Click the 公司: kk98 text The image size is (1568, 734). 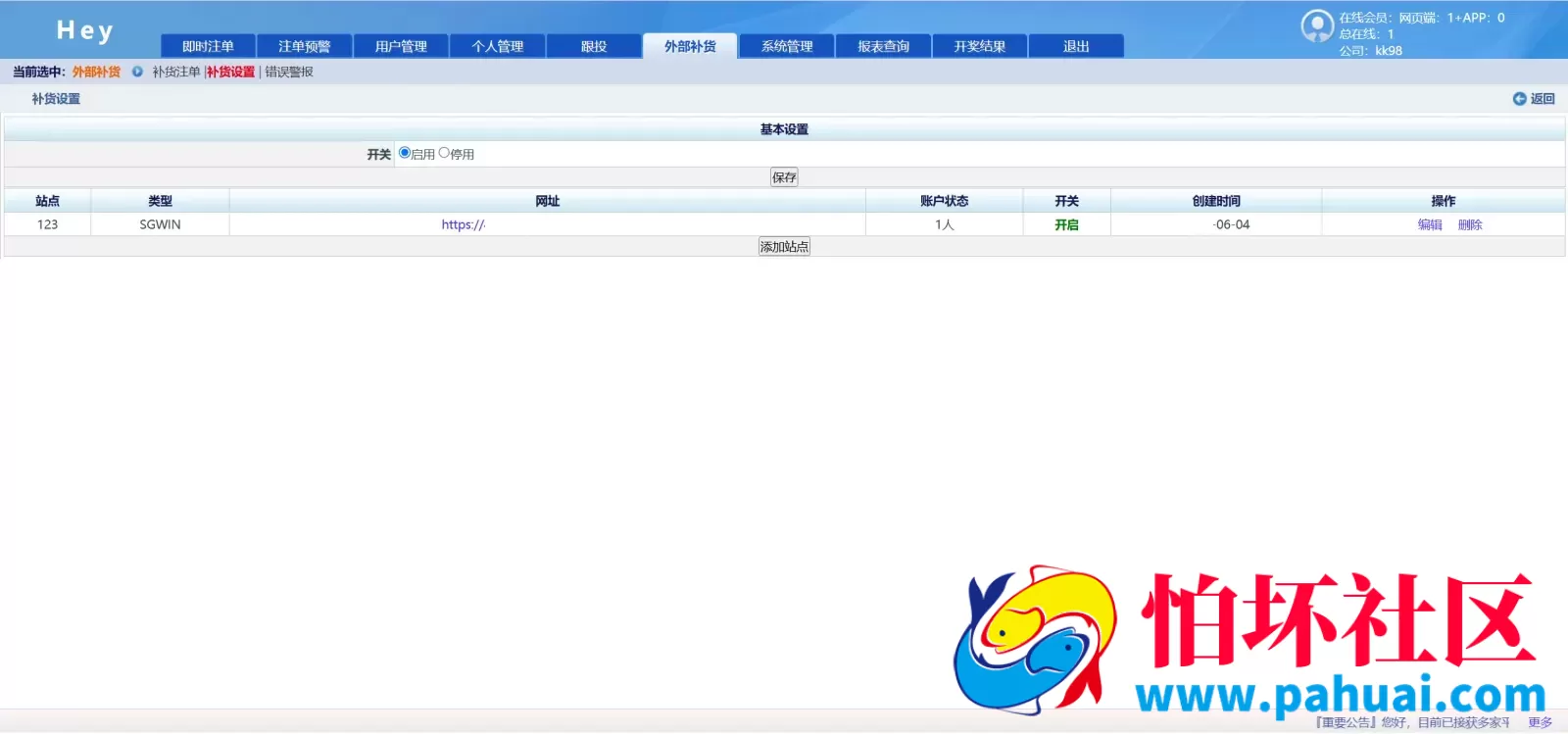click(x=1370, y=51)
